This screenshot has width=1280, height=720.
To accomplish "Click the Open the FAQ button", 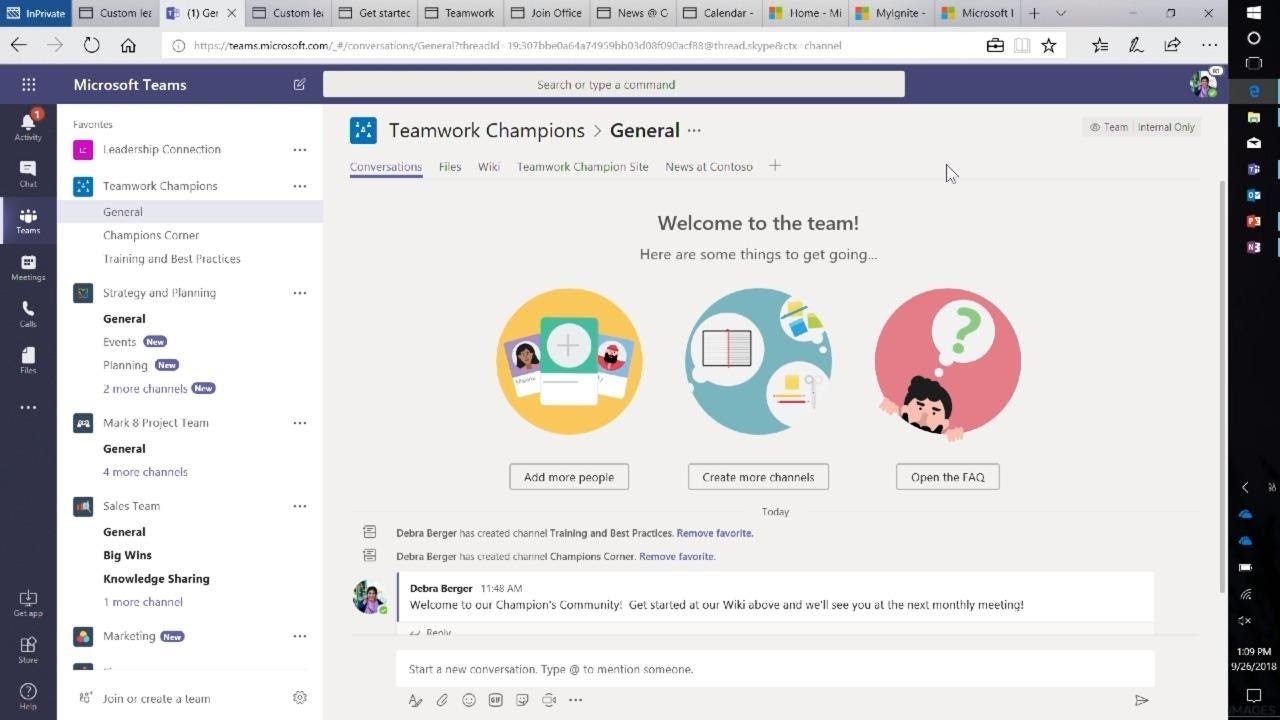I will [x=948, y=477].
